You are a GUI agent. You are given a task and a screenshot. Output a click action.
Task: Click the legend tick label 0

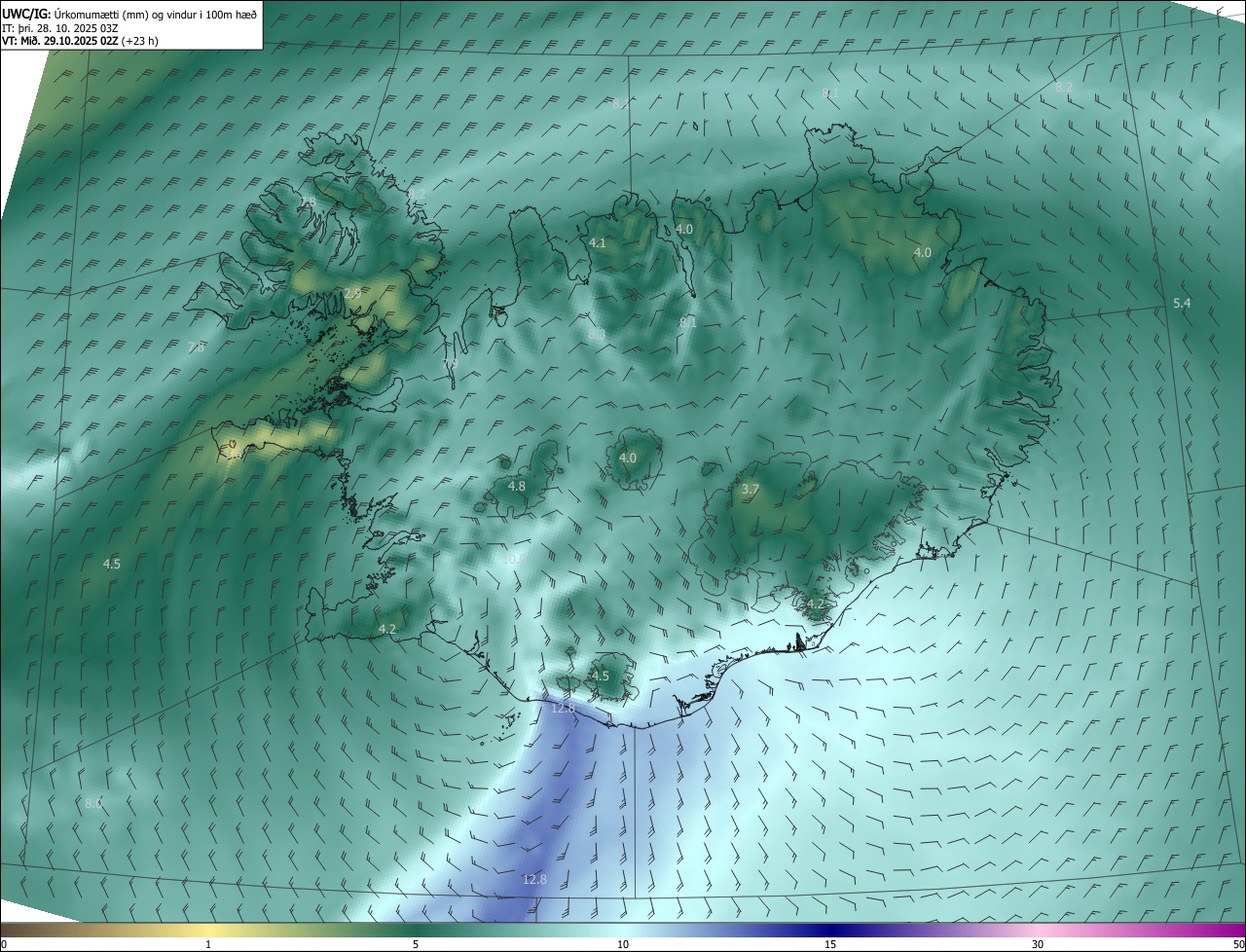coord(4,944)
